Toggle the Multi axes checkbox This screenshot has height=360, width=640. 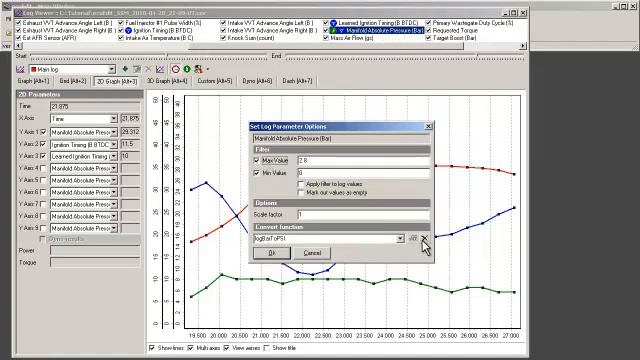[190, 348]
